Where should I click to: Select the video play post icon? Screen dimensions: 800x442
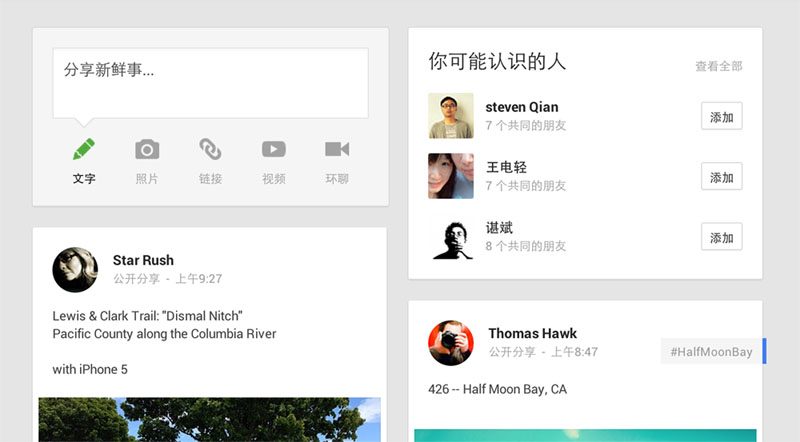coord(274,149)
